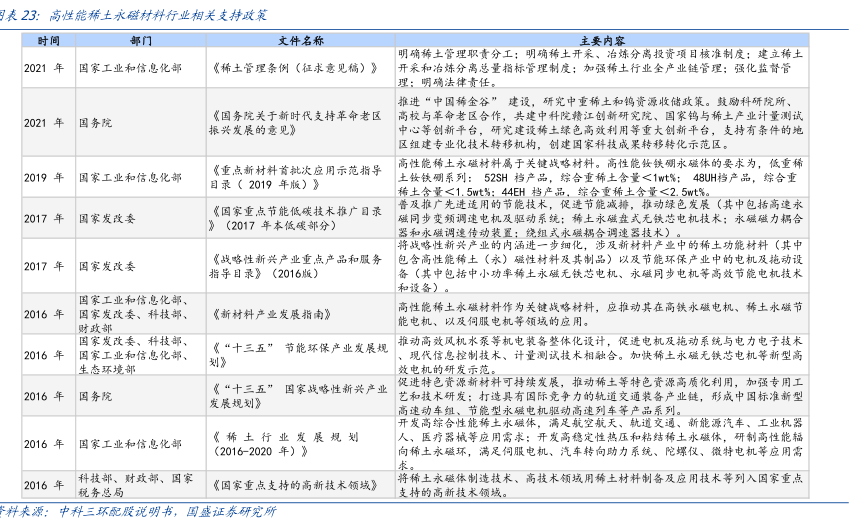The width and height of the screenshot is (850, 530).
Task: Click the 部门 column header
Action: pyautogui.click(x=141, y=40)
